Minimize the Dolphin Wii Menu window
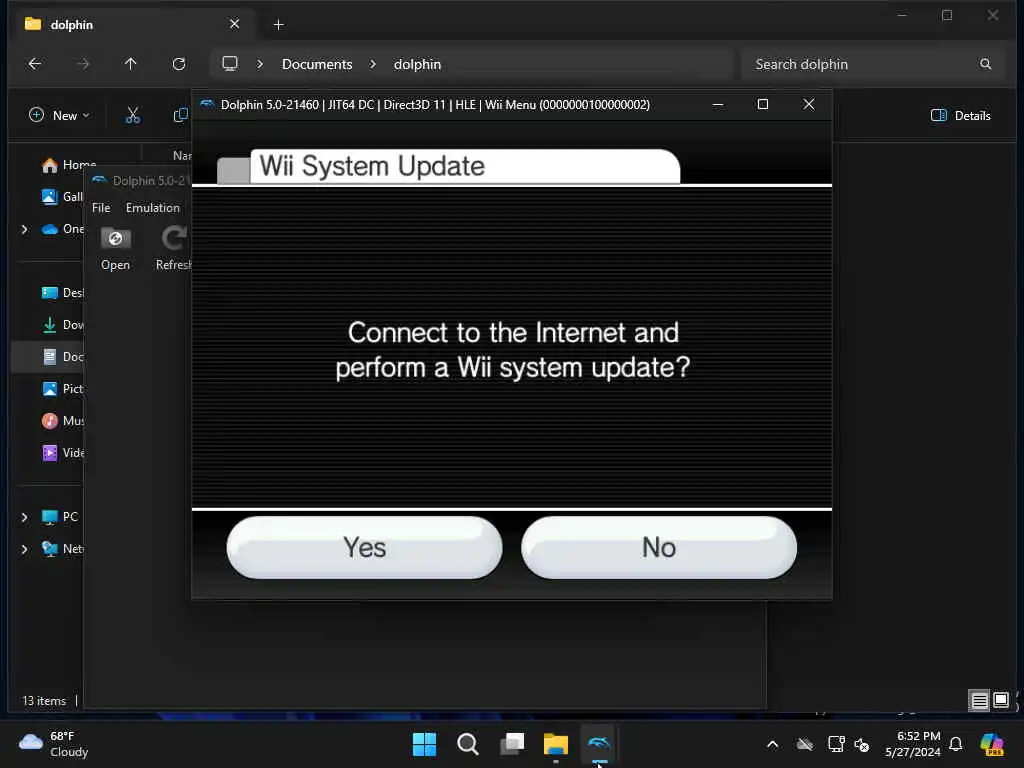1024x768 pixels. 718,104
